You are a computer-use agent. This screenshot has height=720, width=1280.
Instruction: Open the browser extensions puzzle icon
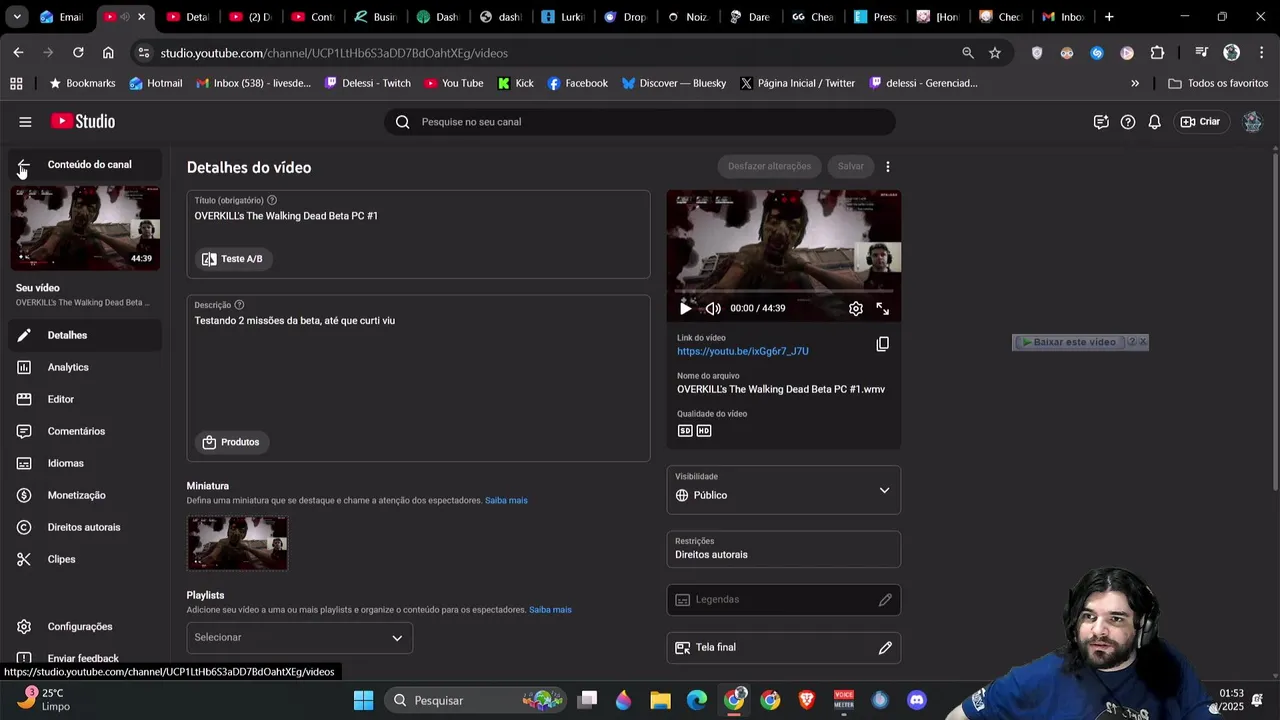(1157, 53)
